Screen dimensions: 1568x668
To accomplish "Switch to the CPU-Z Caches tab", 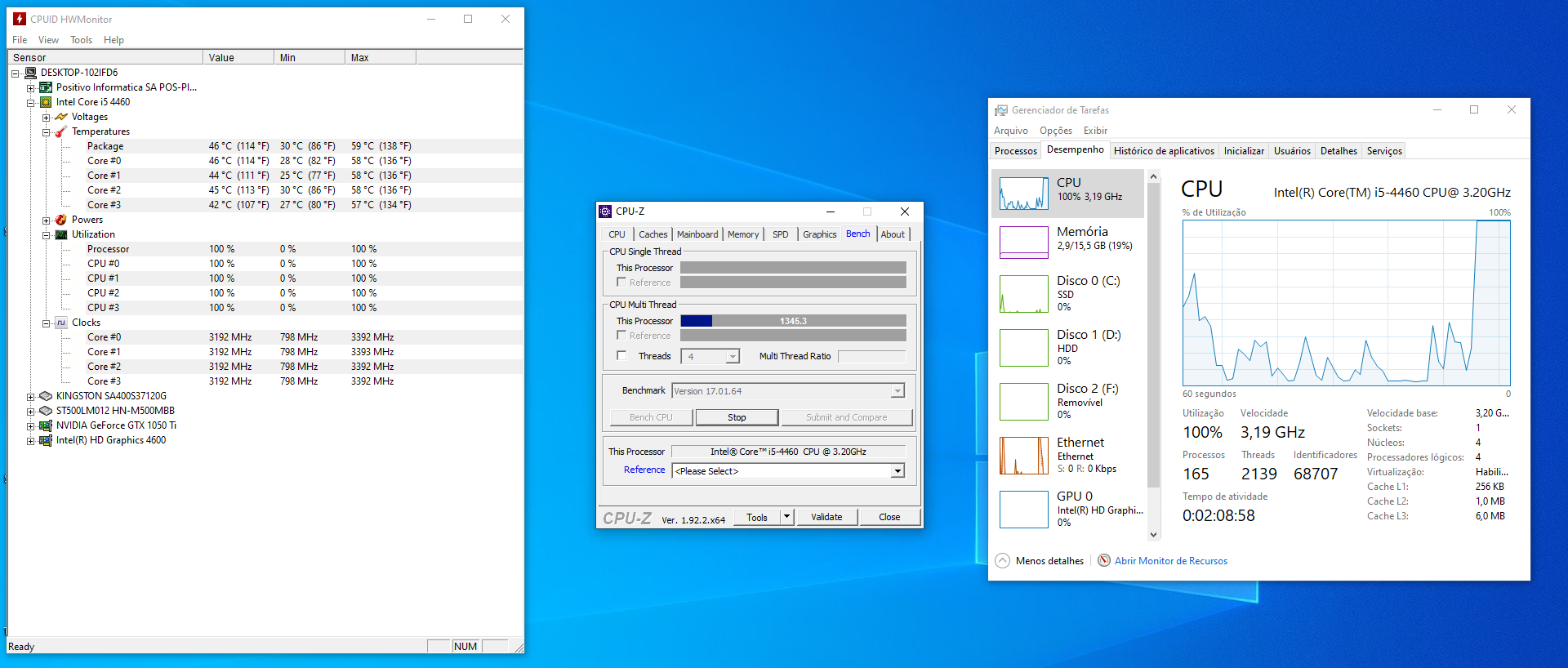I will pos(653,234).
